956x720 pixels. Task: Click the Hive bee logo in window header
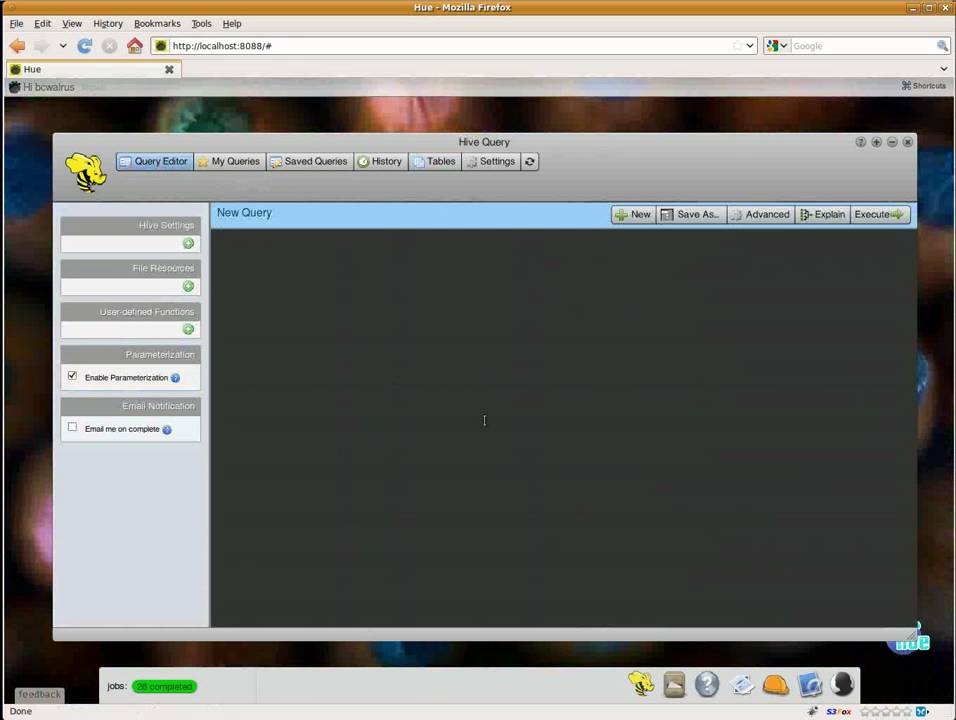coord(85,173)
